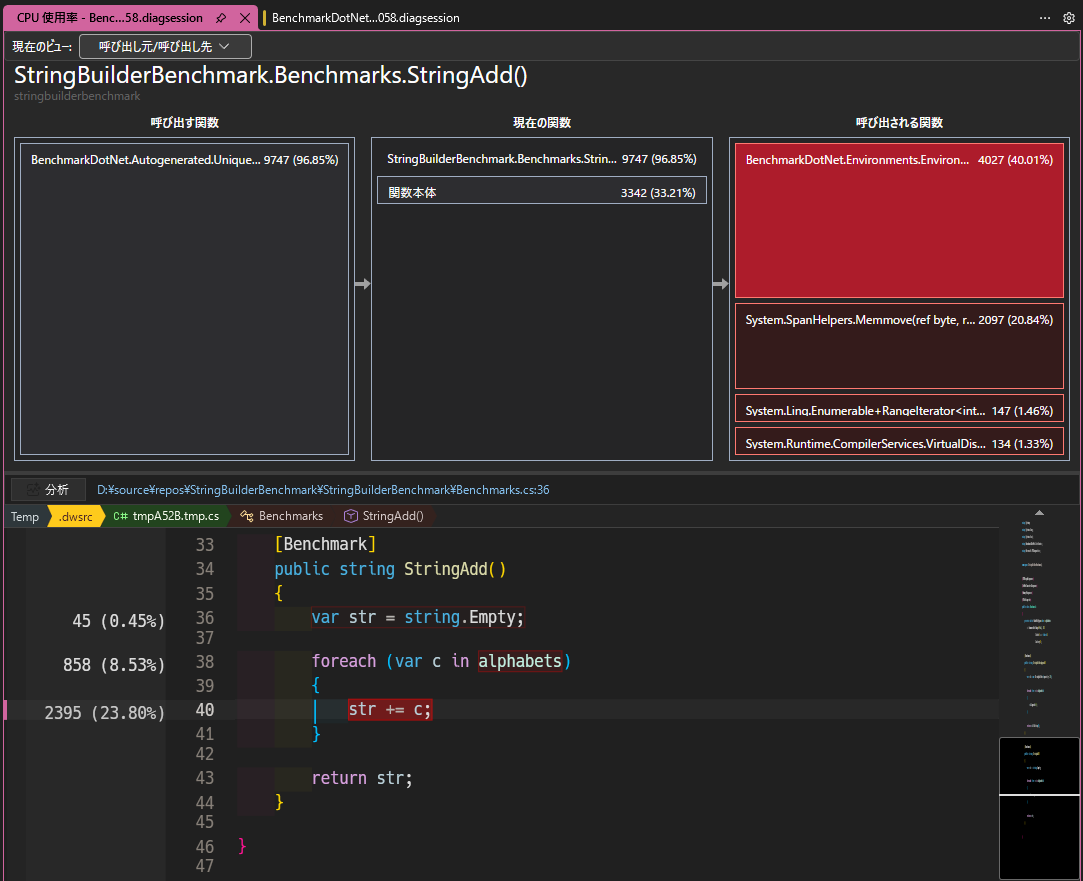
Task: Click the 分析 button
Action: click(x=48, y=490)
